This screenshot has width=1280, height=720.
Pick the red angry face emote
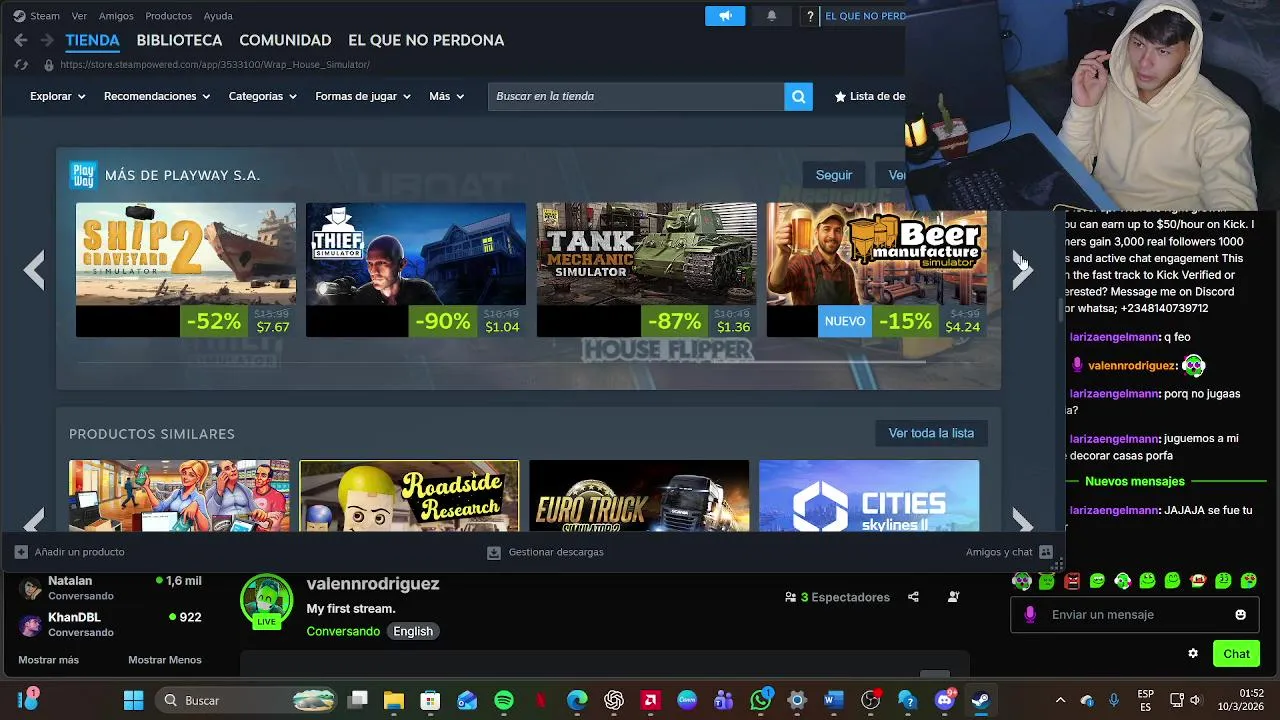(x=1072, y=581)
